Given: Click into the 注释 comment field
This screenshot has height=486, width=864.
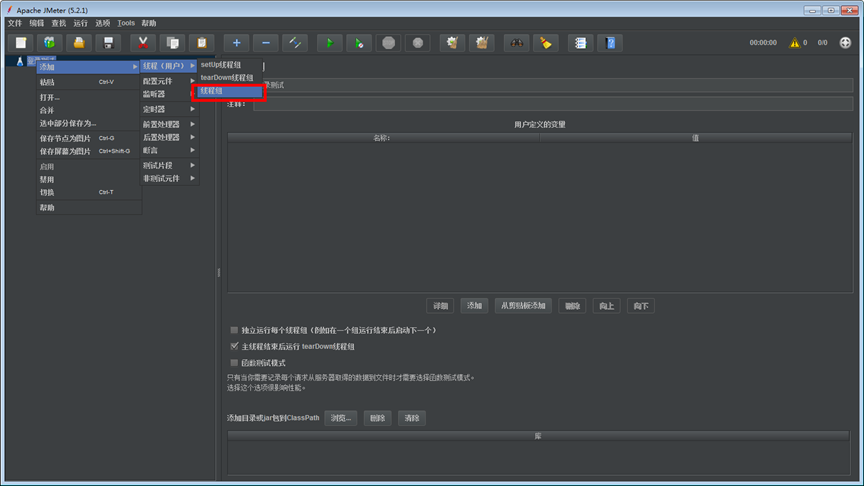Looking at the screenshot, I should point(553,104).
